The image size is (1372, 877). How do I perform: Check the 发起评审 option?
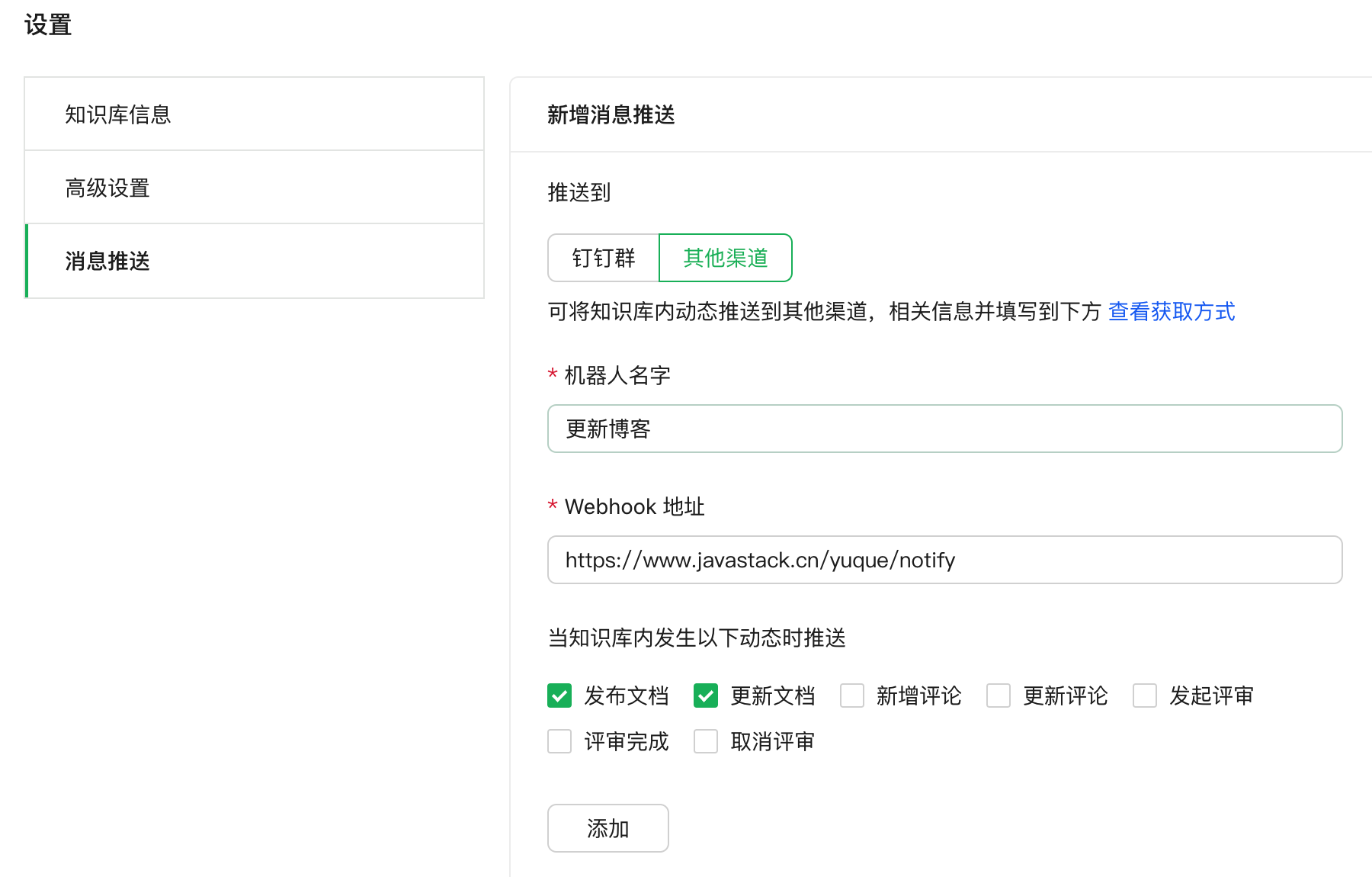click(x=1145, y=695)
